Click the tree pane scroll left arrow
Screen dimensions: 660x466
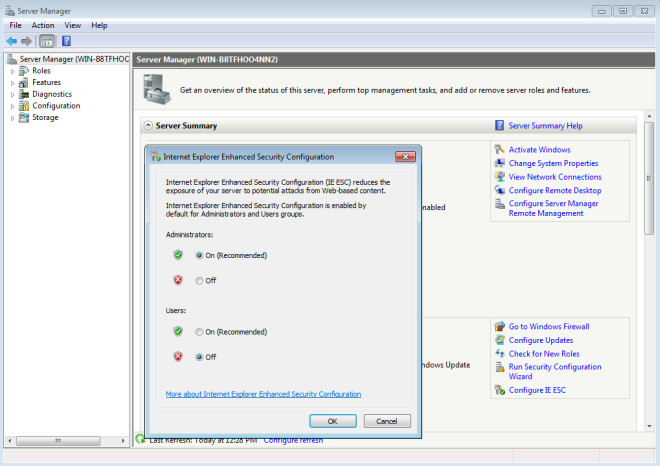click(10, 441)
